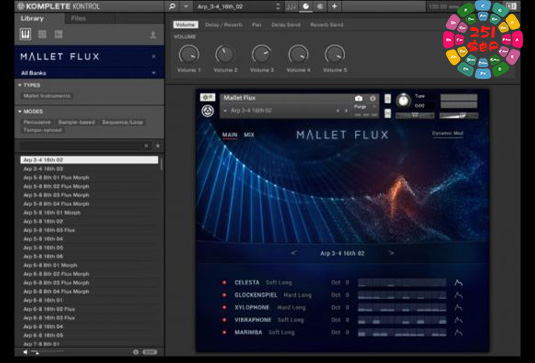The image size is (535, 363).
Task: Toggle the scale and arp view icon
Action: [x=291, y=6]
